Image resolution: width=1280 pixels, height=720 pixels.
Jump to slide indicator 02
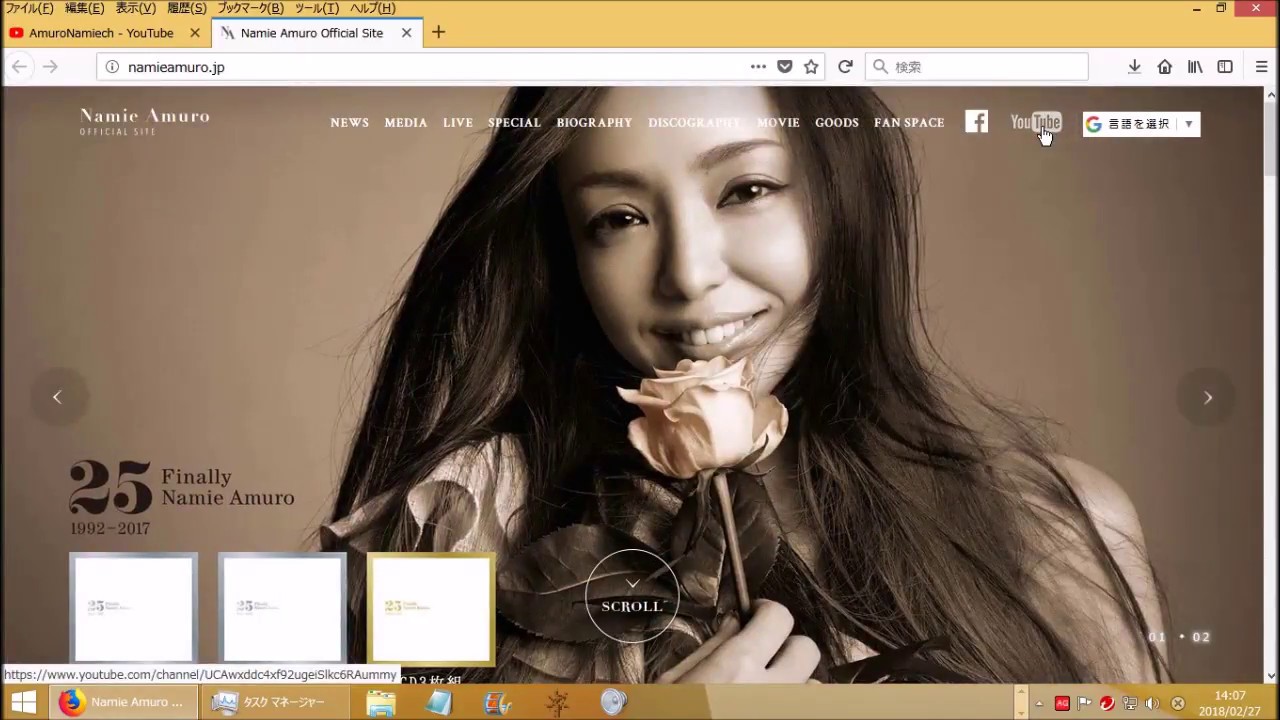click(x=1201, y=637)
